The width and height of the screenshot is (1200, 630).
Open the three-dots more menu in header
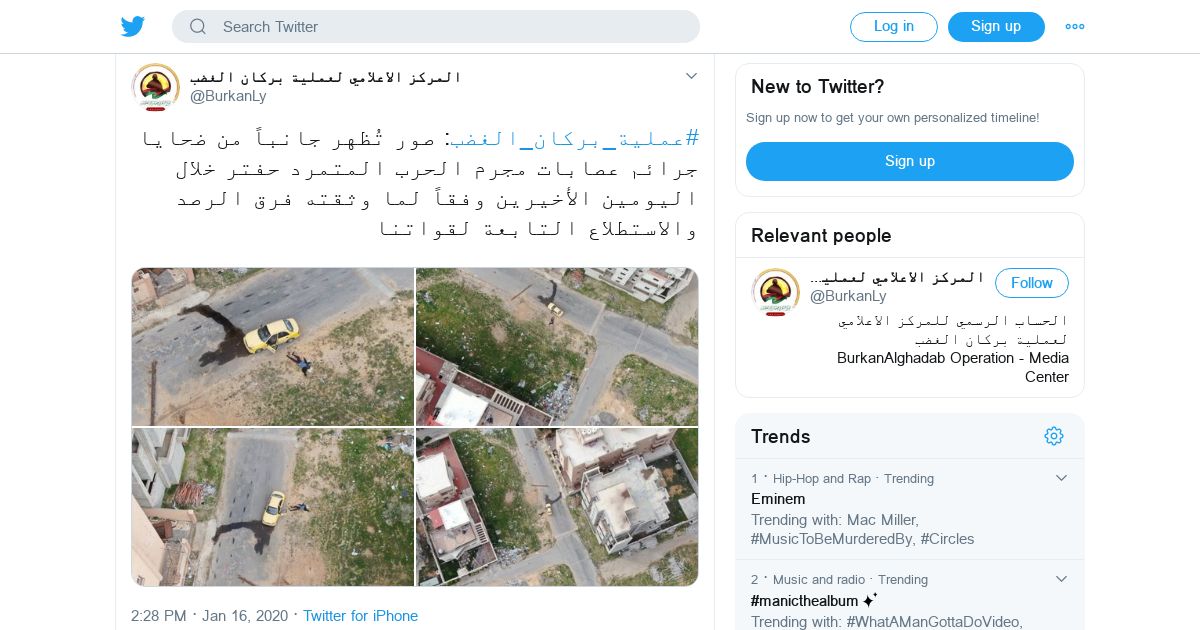tap(1075, 27)
